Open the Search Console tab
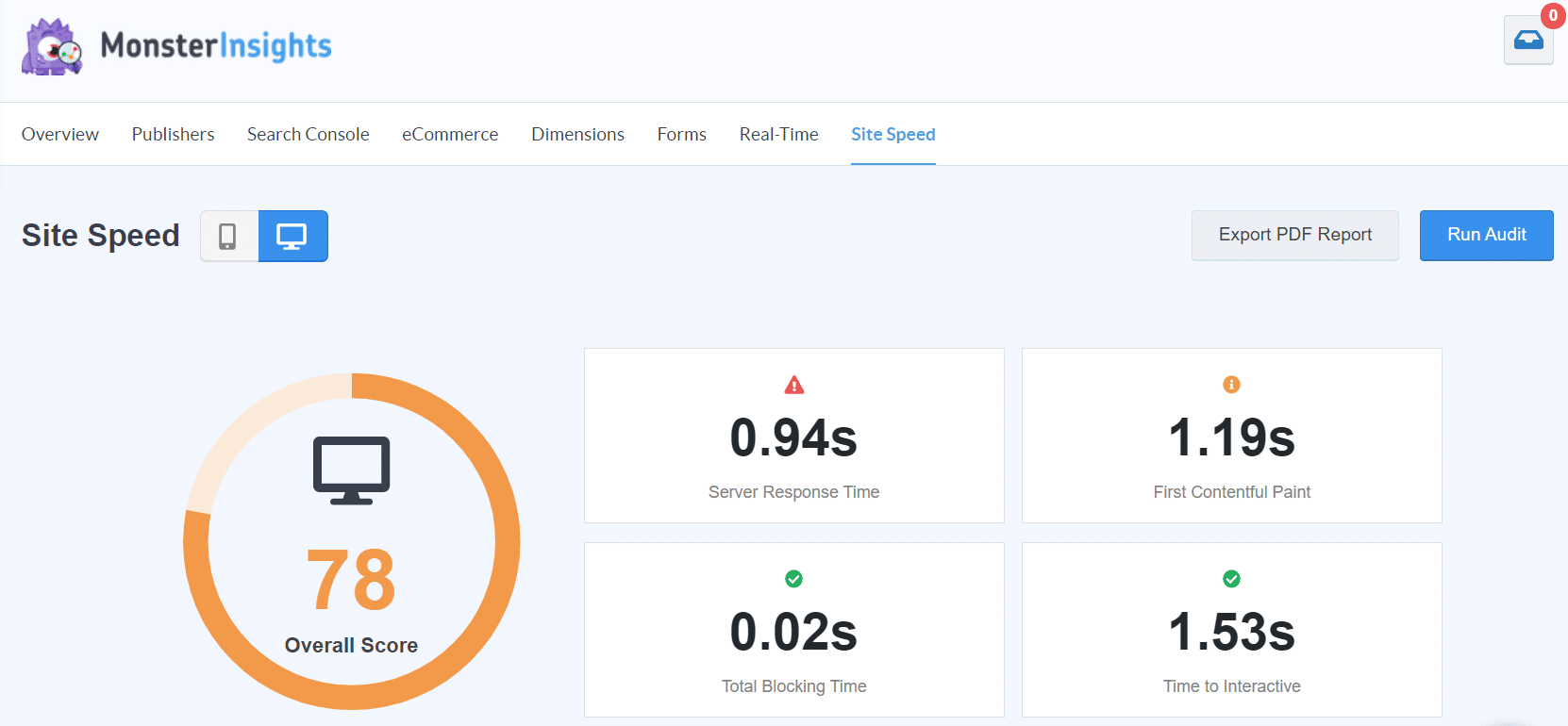 (x=309, y=134)
